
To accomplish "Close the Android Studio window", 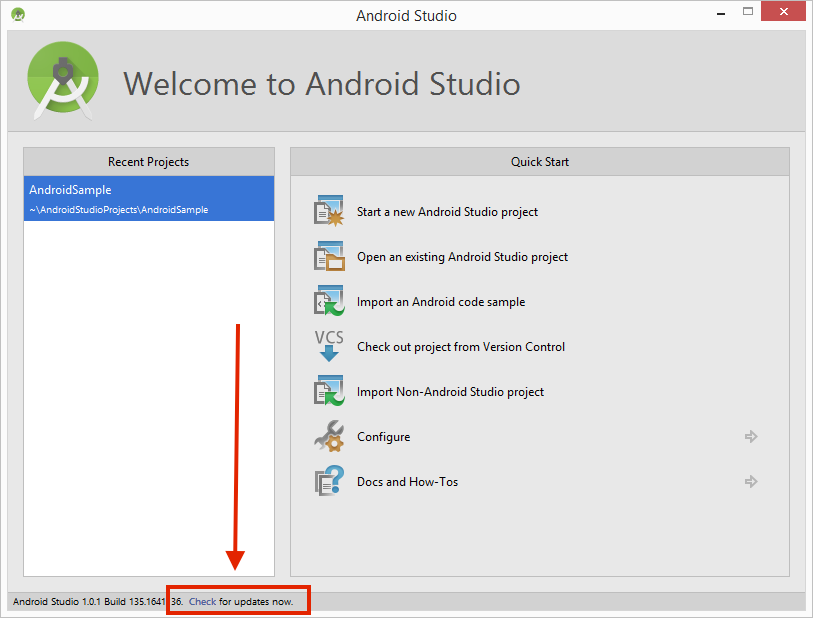I will click(x=783, y=11).
